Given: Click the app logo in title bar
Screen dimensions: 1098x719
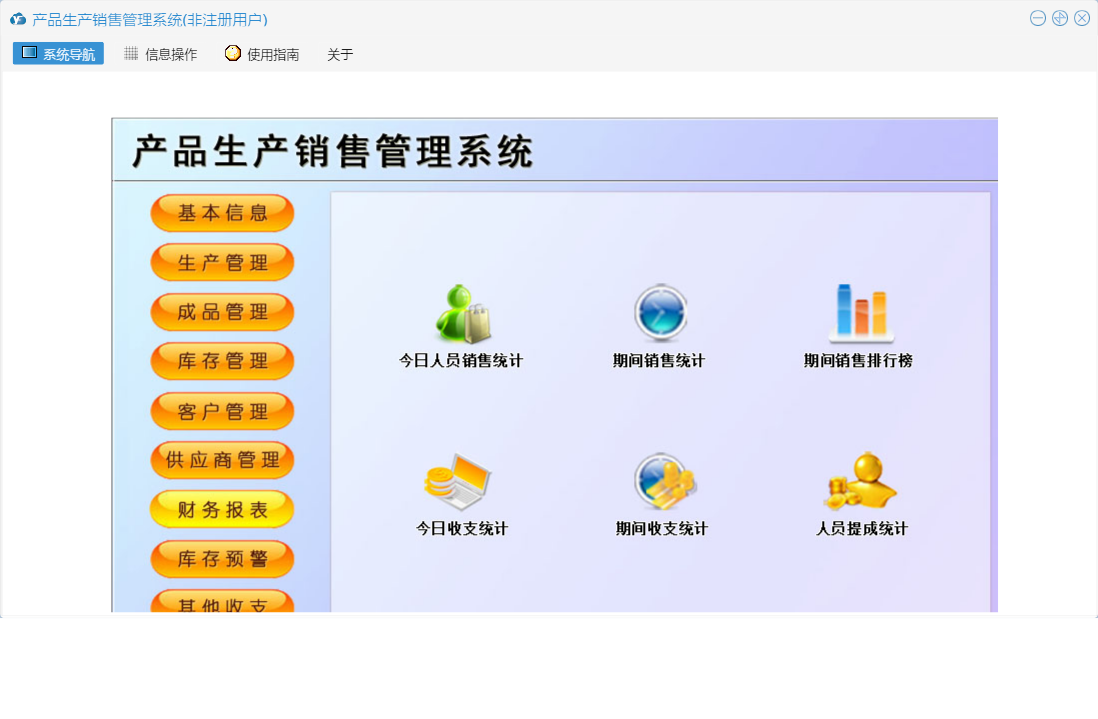Looking at the screenshot, I should pos(18,19).
